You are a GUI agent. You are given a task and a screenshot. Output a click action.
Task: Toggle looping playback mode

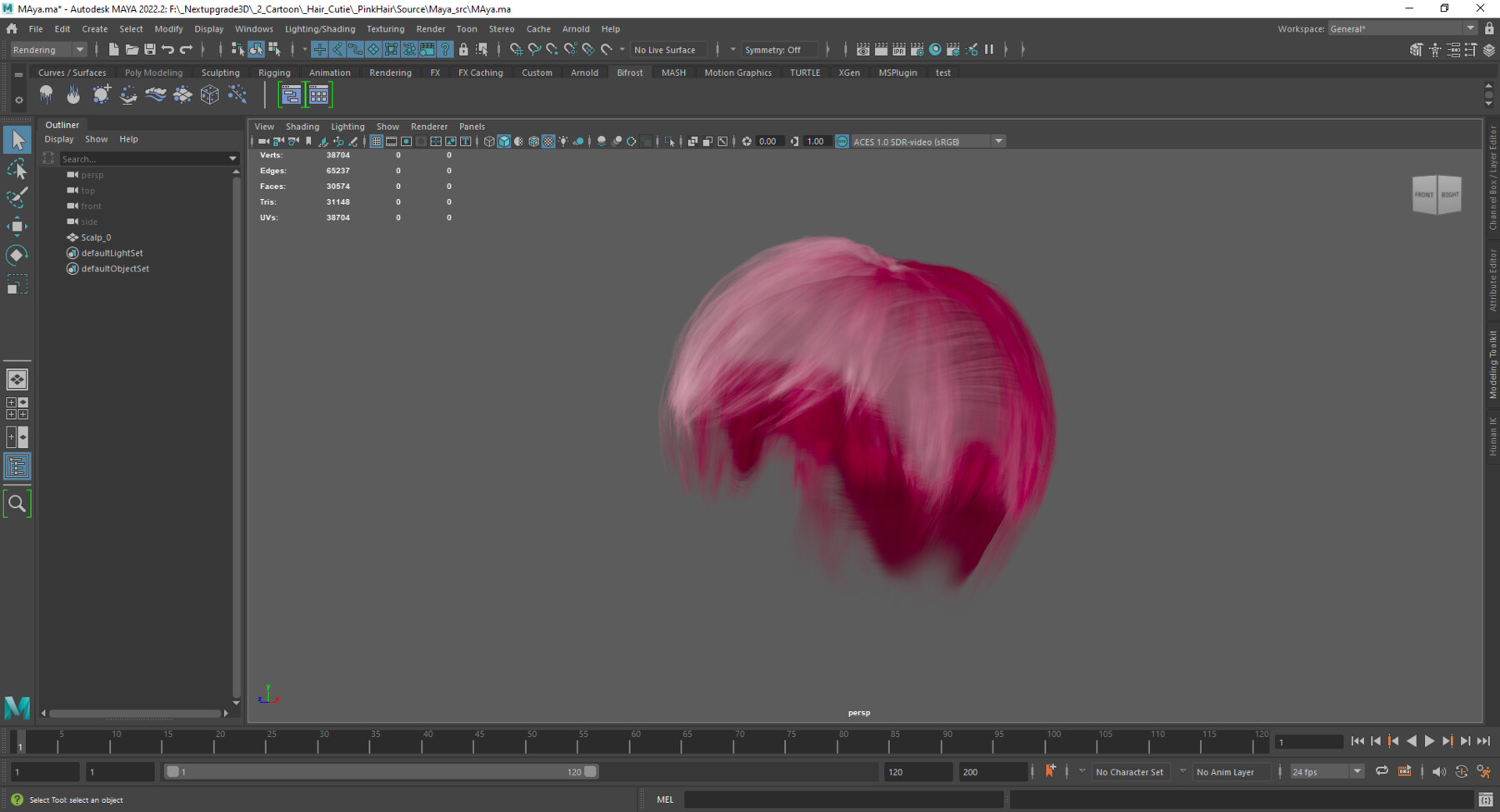coord(1382,771)
